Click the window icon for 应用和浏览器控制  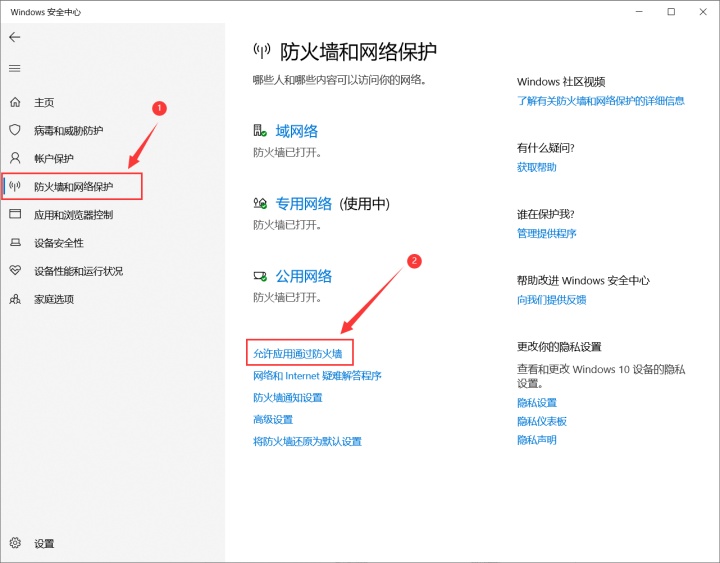(15, 214)
